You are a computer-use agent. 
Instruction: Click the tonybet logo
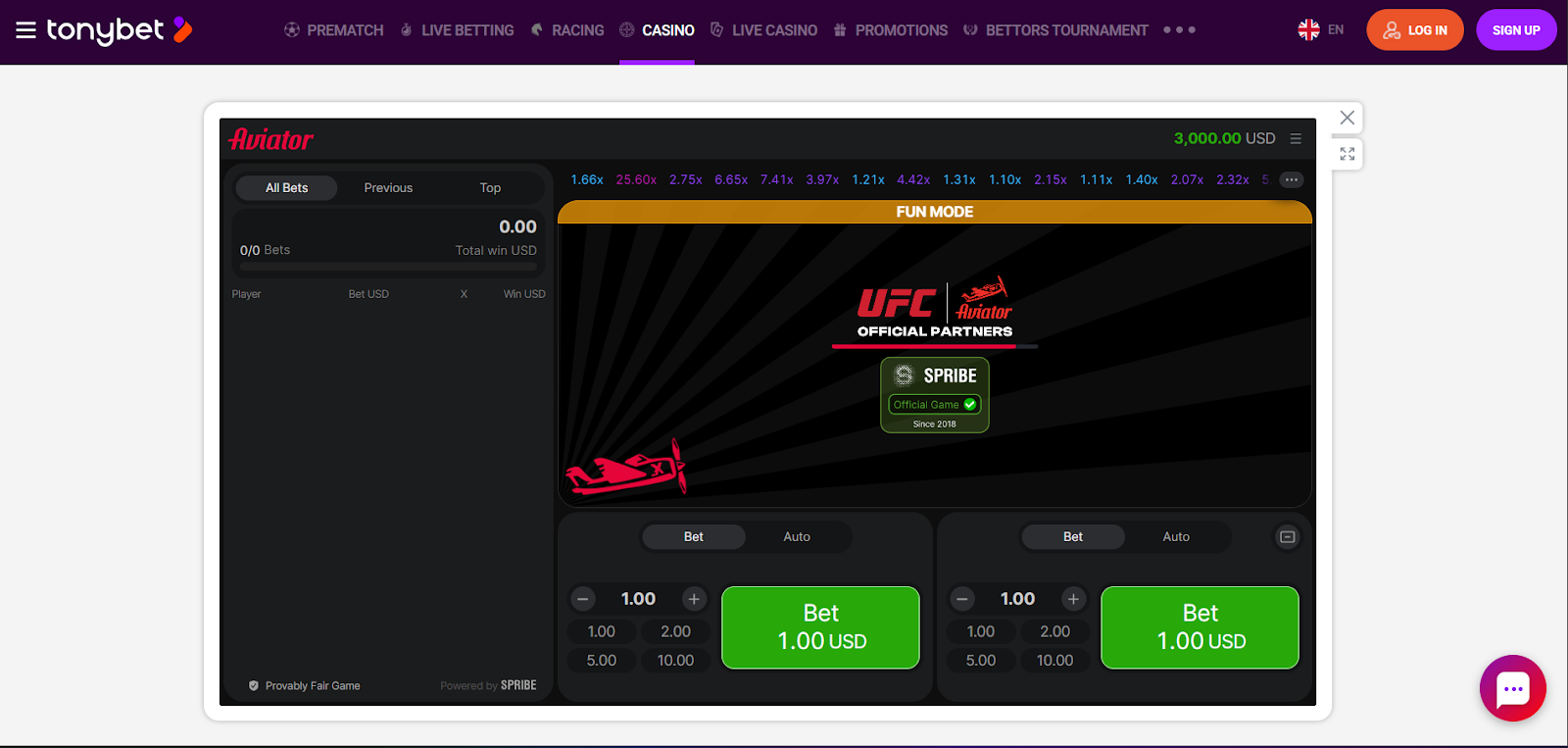click(120, 30)
